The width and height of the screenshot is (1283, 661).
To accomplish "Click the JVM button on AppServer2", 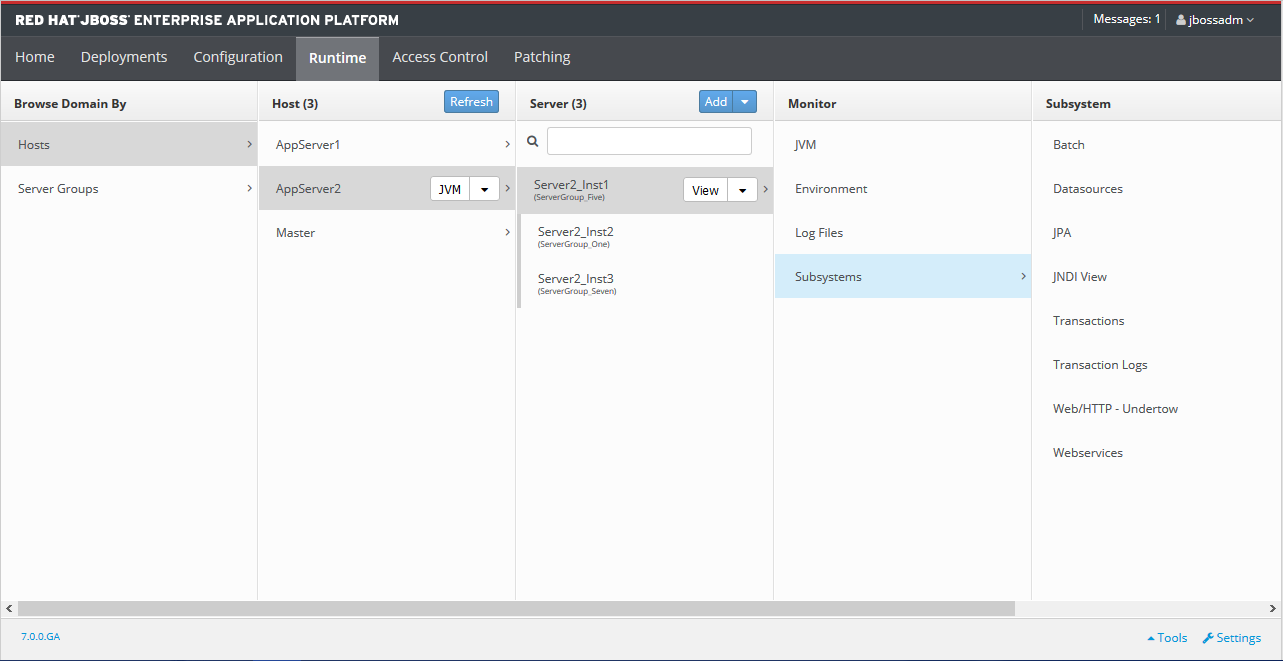I will (x=450, y=189).
